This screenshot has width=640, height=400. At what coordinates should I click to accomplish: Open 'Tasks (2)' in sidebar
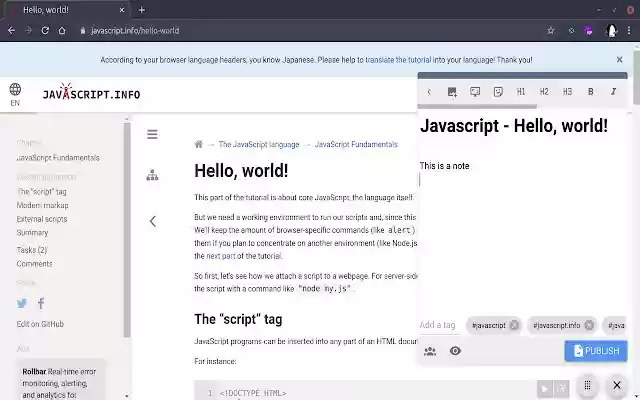pos(32,250)
